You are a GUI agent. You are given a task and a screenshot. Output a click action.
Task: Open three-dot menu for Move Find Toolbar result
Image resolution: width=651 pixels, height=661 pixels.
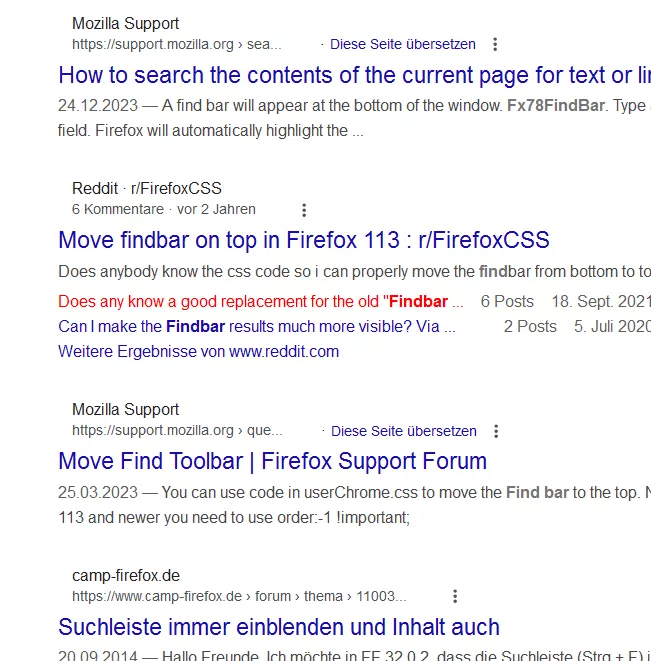pyautogui.click(x=496, y=431)
